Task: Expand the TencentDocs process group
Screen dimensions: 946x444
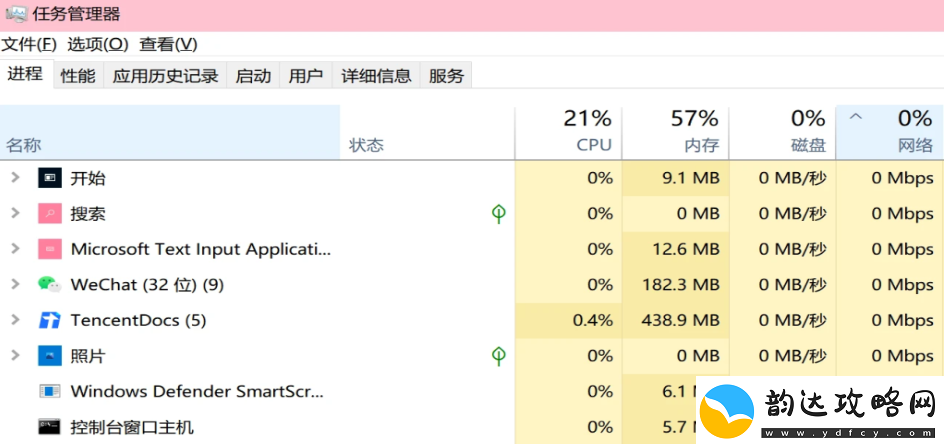Action: pos(16,320)
